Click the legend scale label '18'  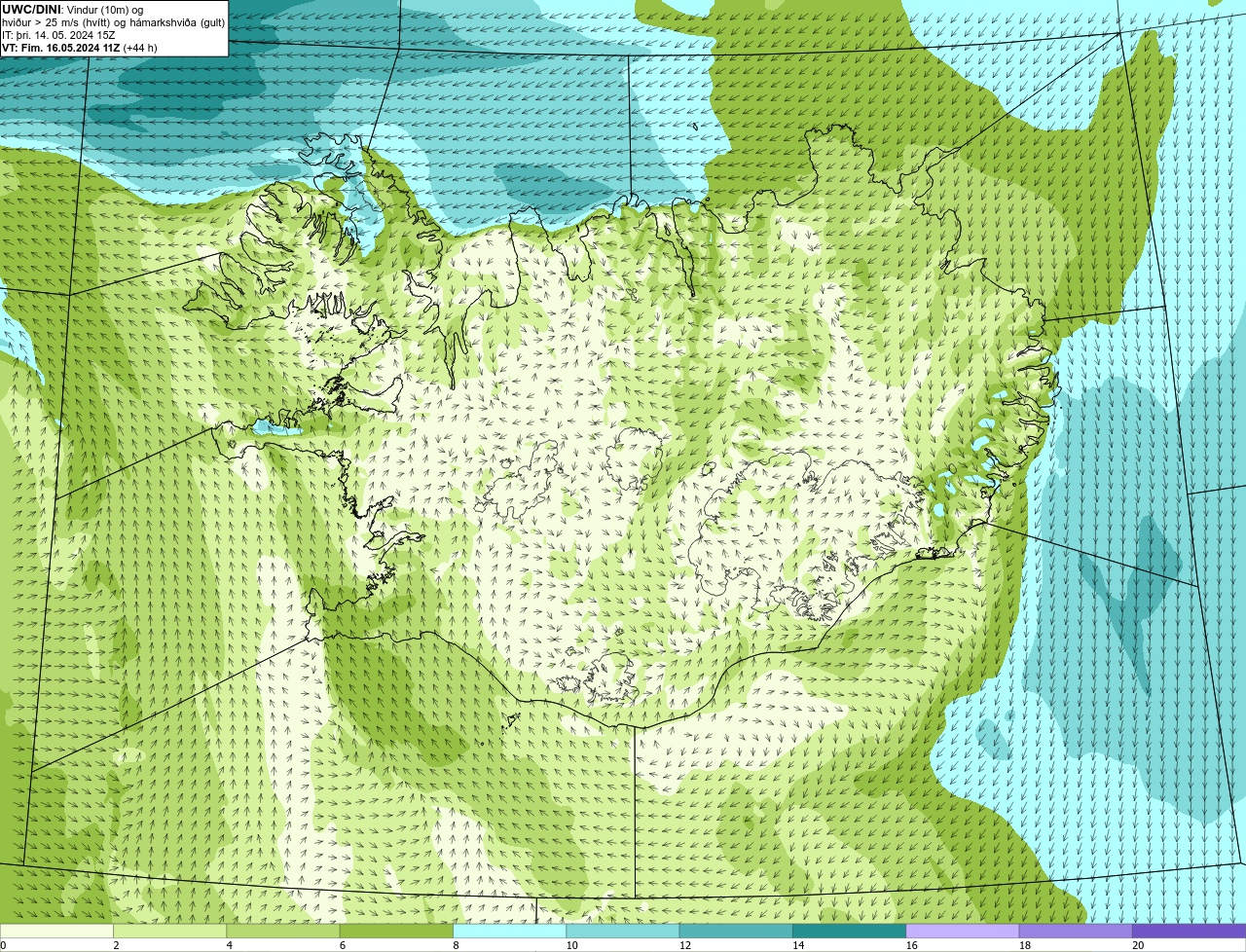1024,945
